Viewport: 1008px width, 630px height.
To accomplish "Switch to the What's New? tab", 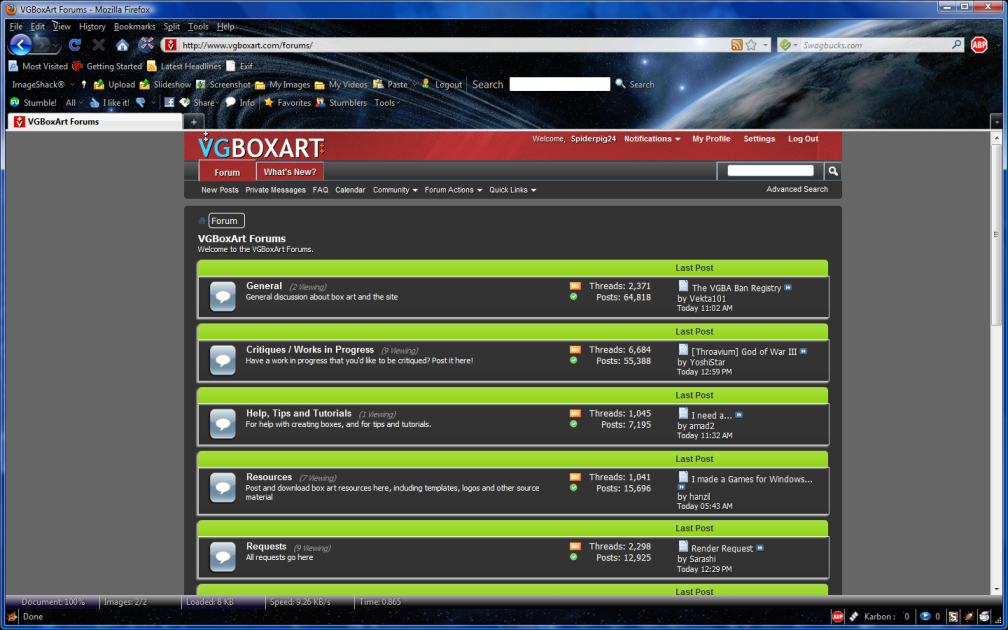I will click(x=290, y=172).
